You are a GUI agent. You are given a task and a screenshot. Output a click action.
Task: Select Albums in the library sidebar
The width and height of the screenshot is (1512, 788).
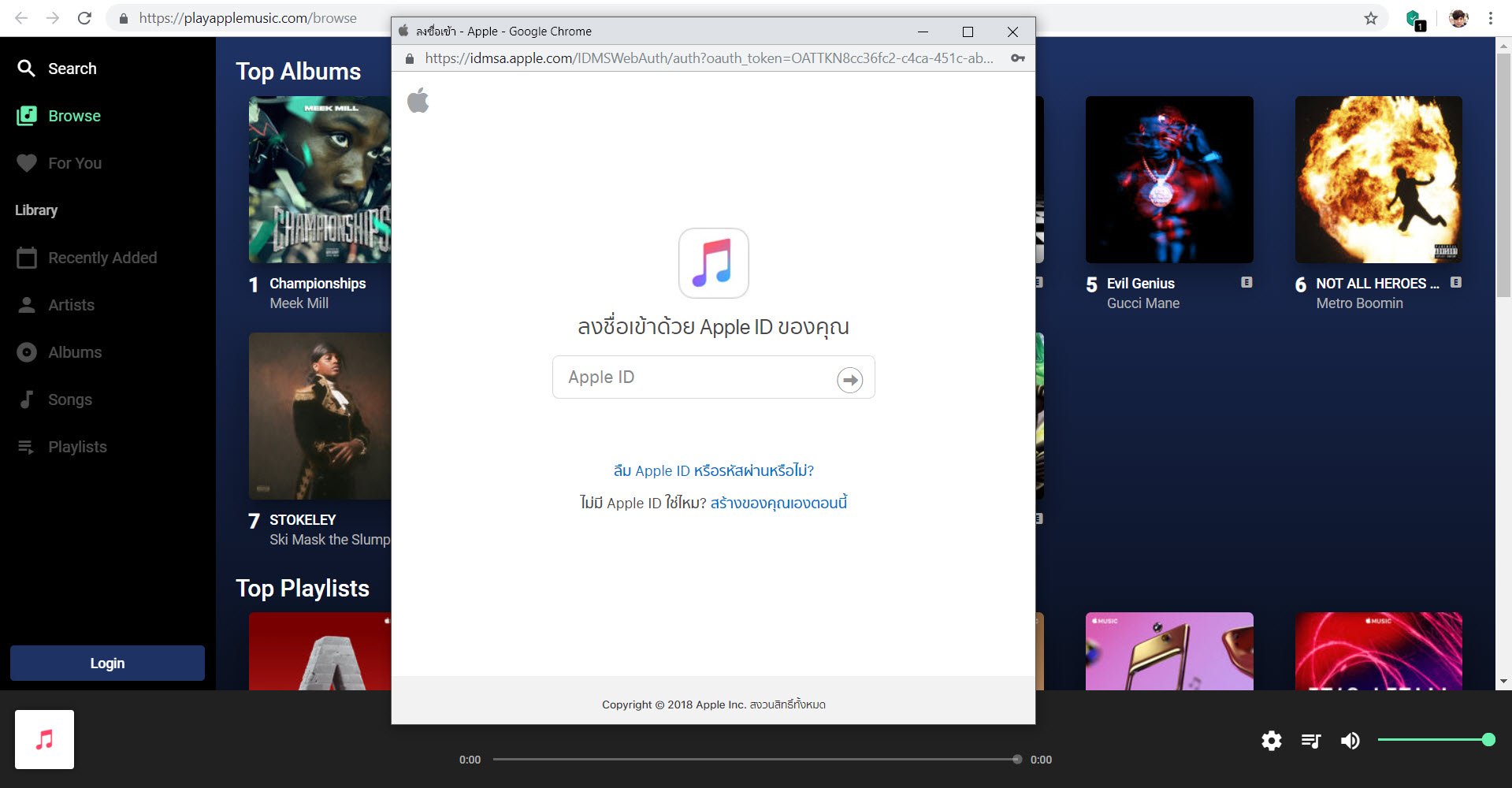pyautogui.click(x=74, y=352)
